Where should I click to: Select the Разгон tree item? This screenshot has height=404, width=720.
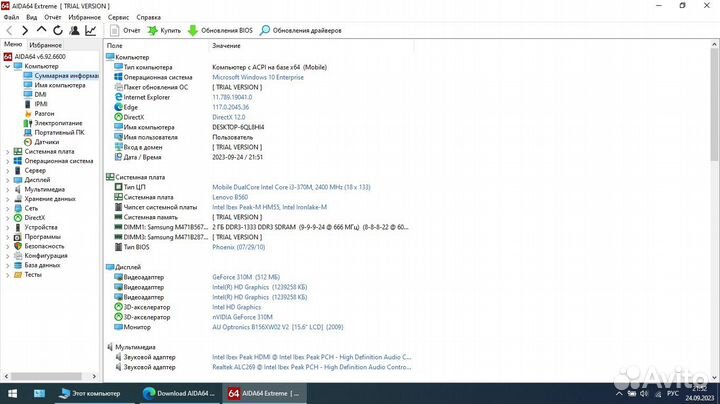(39, 113)
